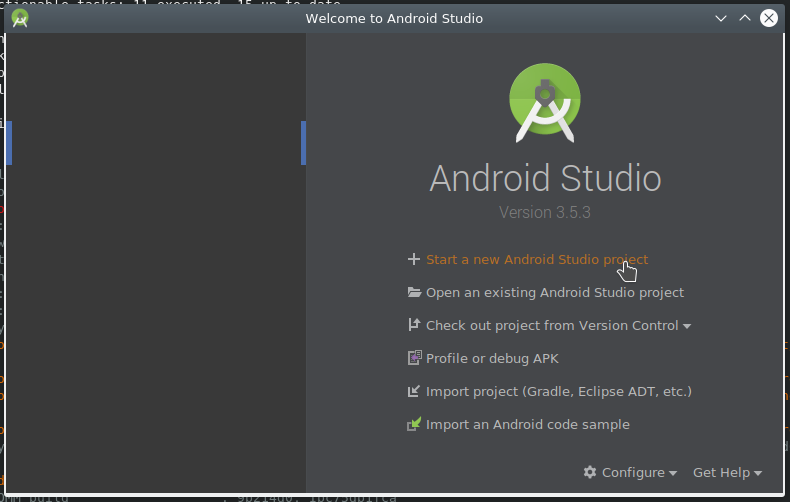Click the Import Android code sample icon
The image size is (790, 502).
coord(414,424)
